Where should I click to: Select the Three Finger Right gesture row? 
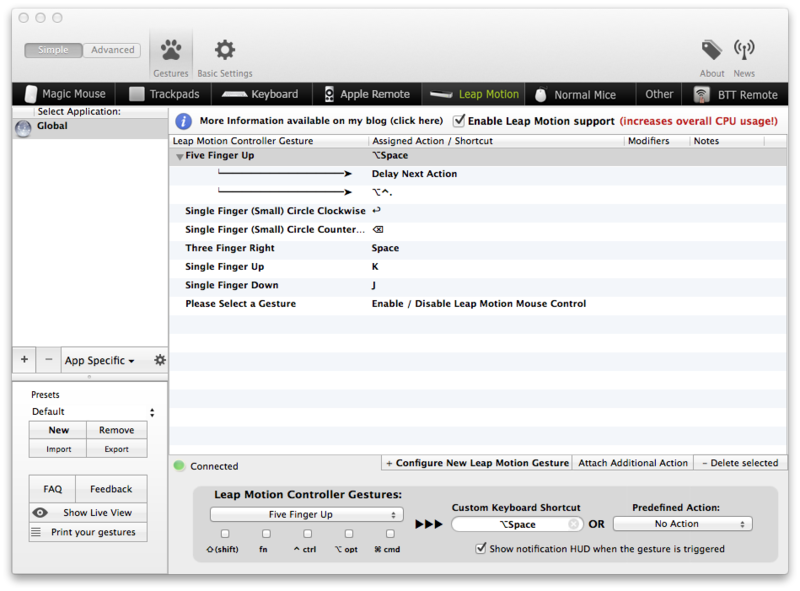[478, 248]
